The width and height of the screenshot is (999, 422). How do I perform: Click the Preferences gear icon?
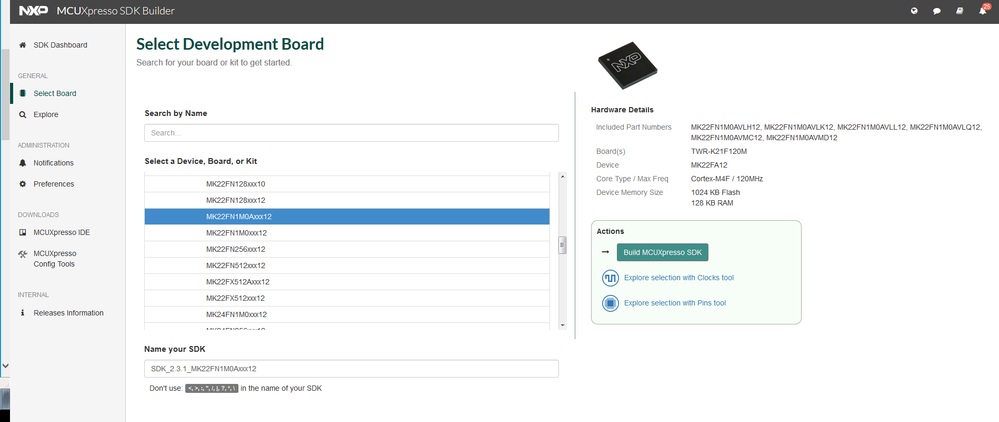coord(23,184)
